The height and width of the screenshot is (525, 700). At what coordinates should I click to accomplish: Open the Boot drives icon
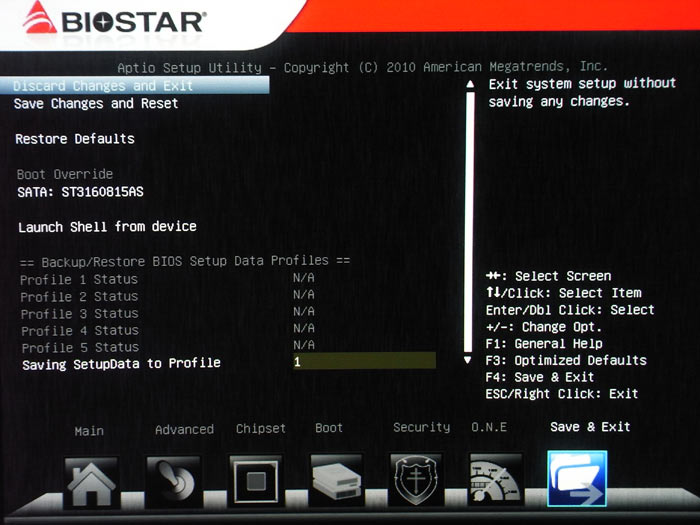click(x=336, y=480)
